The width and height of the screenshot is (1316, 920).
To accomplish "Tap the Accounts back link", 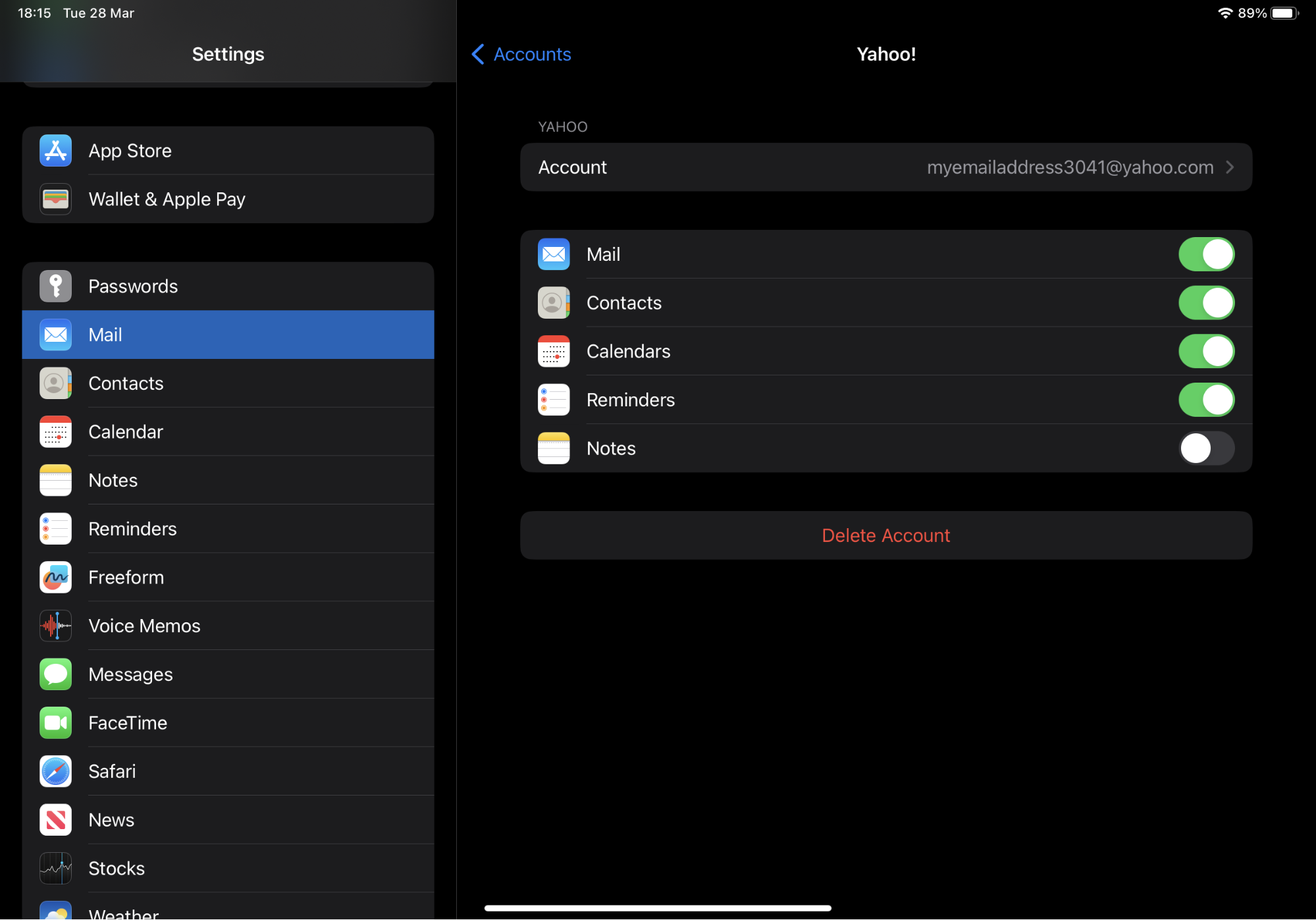I will (x=532, y=54).
